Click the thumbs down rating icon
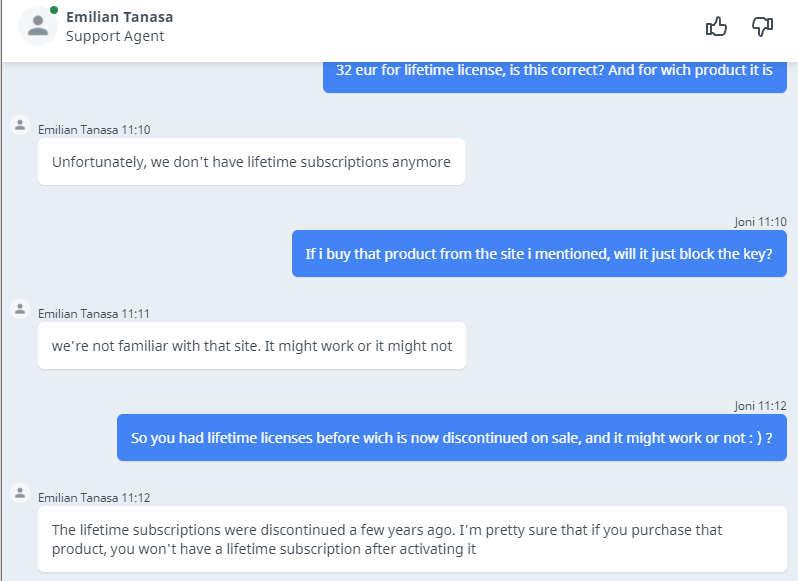 coord(763,27)
